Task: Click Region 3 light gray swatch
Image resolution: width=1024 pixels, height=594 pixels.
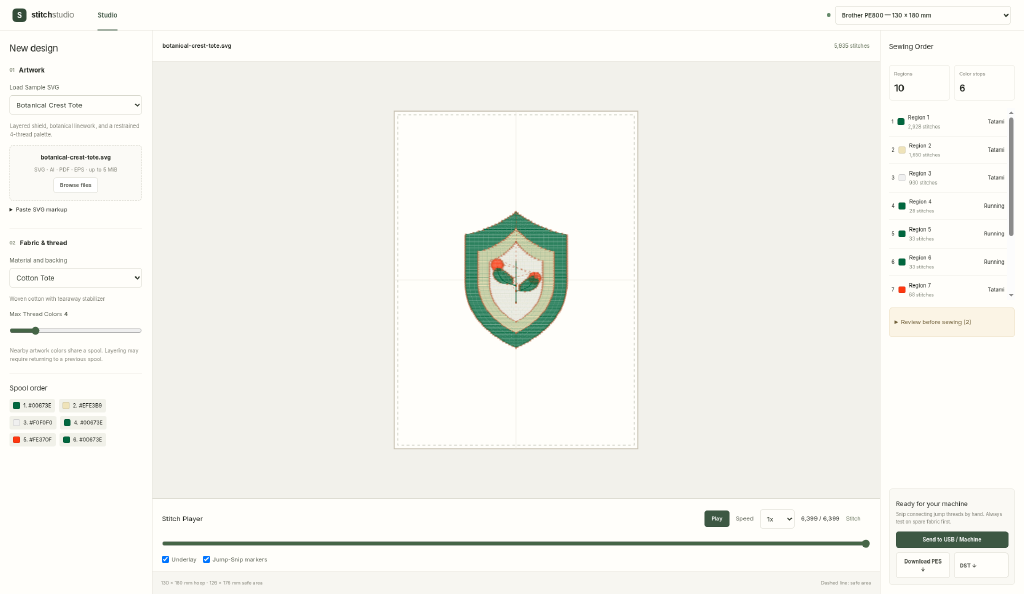Action: tap(901, 178)
